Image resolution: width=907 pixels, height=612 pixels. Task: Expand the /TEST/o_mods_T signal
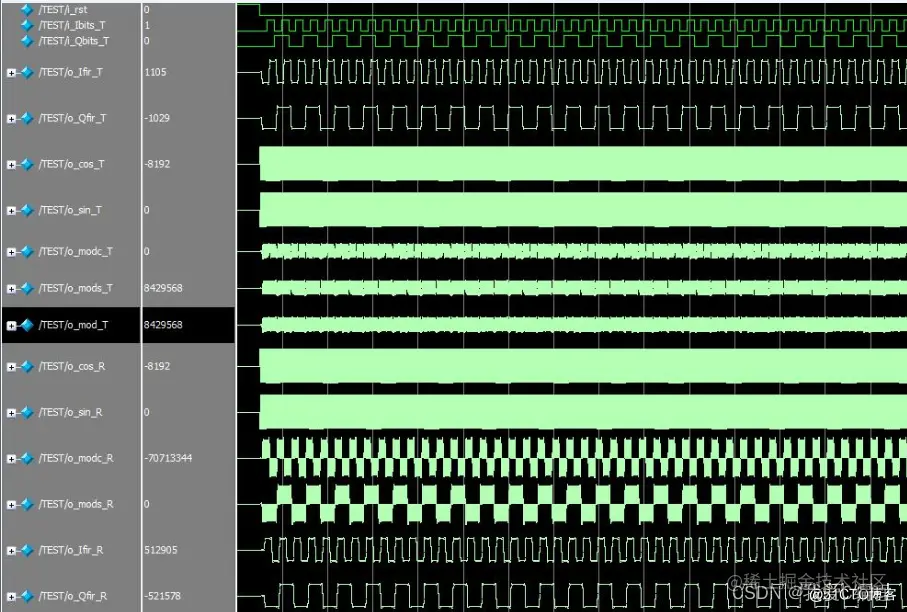coord(11,289)
